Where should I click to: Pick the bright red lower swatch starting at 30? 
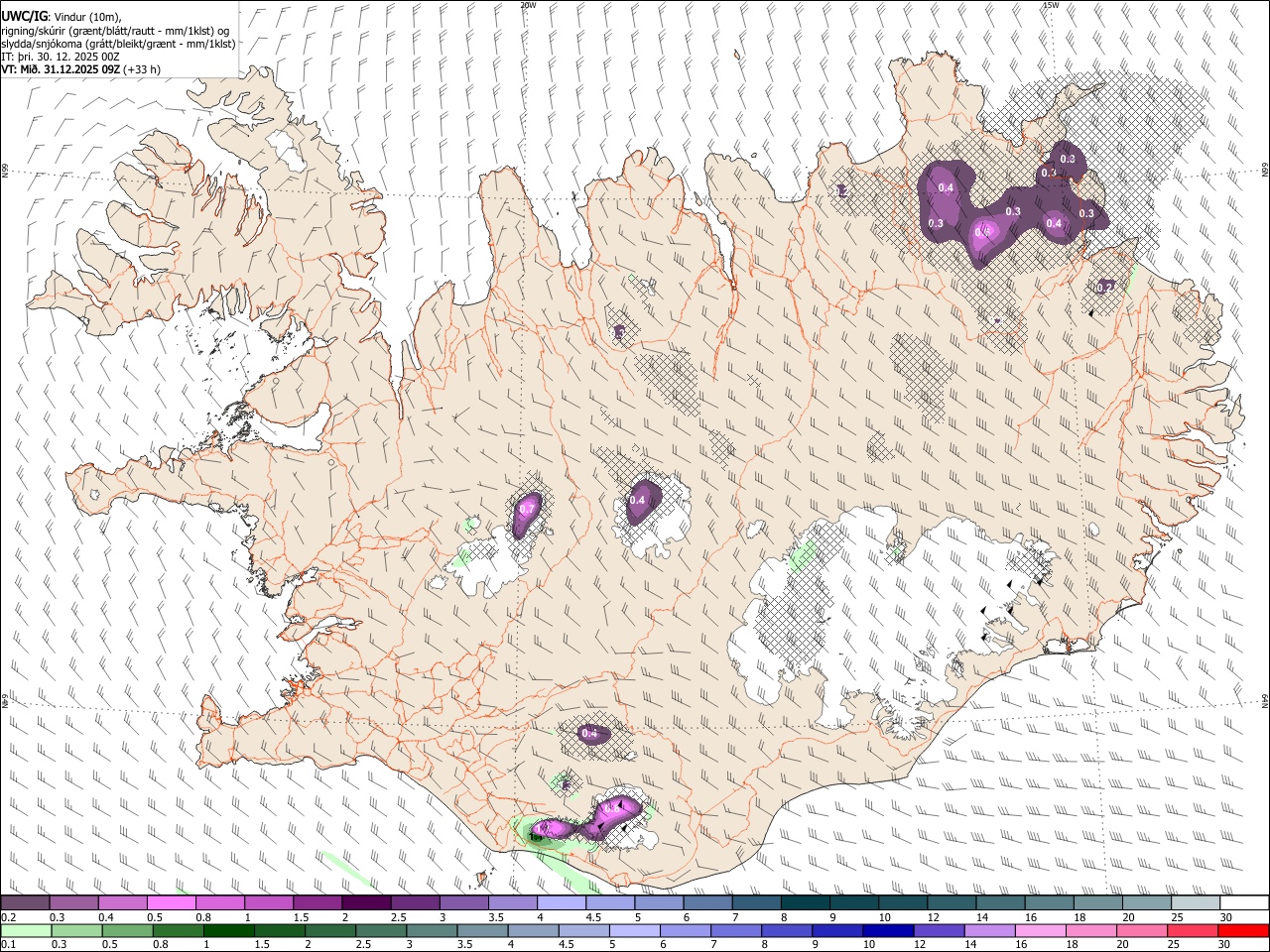coord(1244,931)
